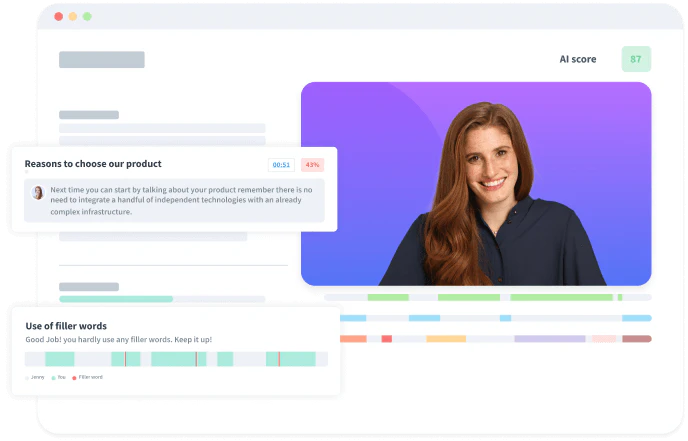Screen dimensions: 688x441
Task: Click the Use of filler words heading
Action: tap(66, 326)
